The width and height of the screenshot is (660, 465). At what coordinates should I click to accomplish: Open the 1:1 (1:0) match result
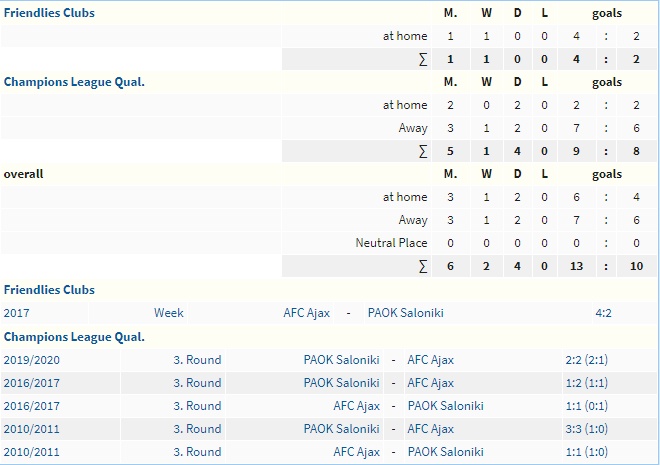coord(587,452)
